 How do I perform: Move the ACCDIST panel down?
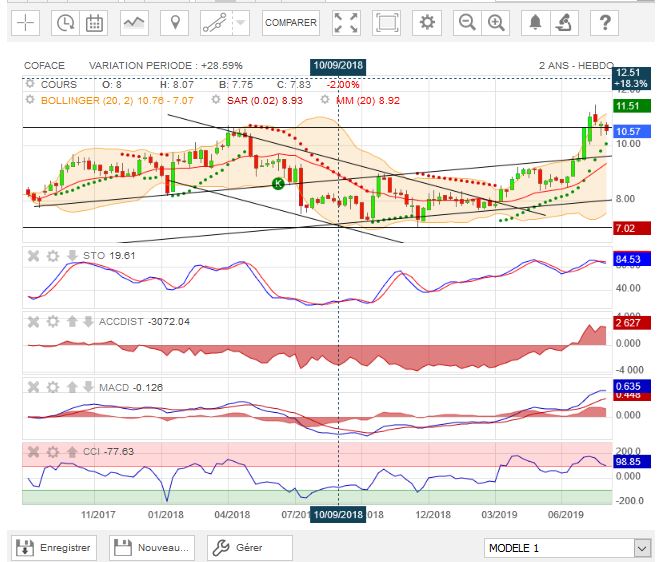pos(88,321)
